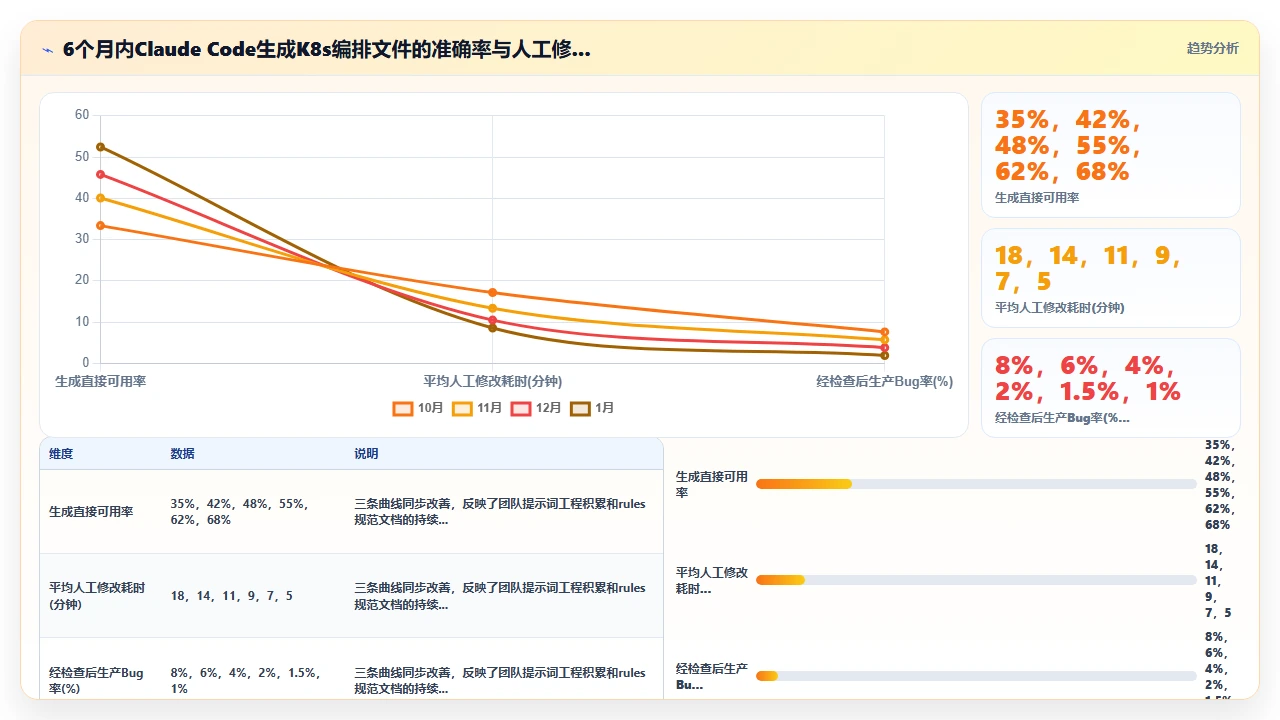Click the y-axis tick label 0

[86, 363]
